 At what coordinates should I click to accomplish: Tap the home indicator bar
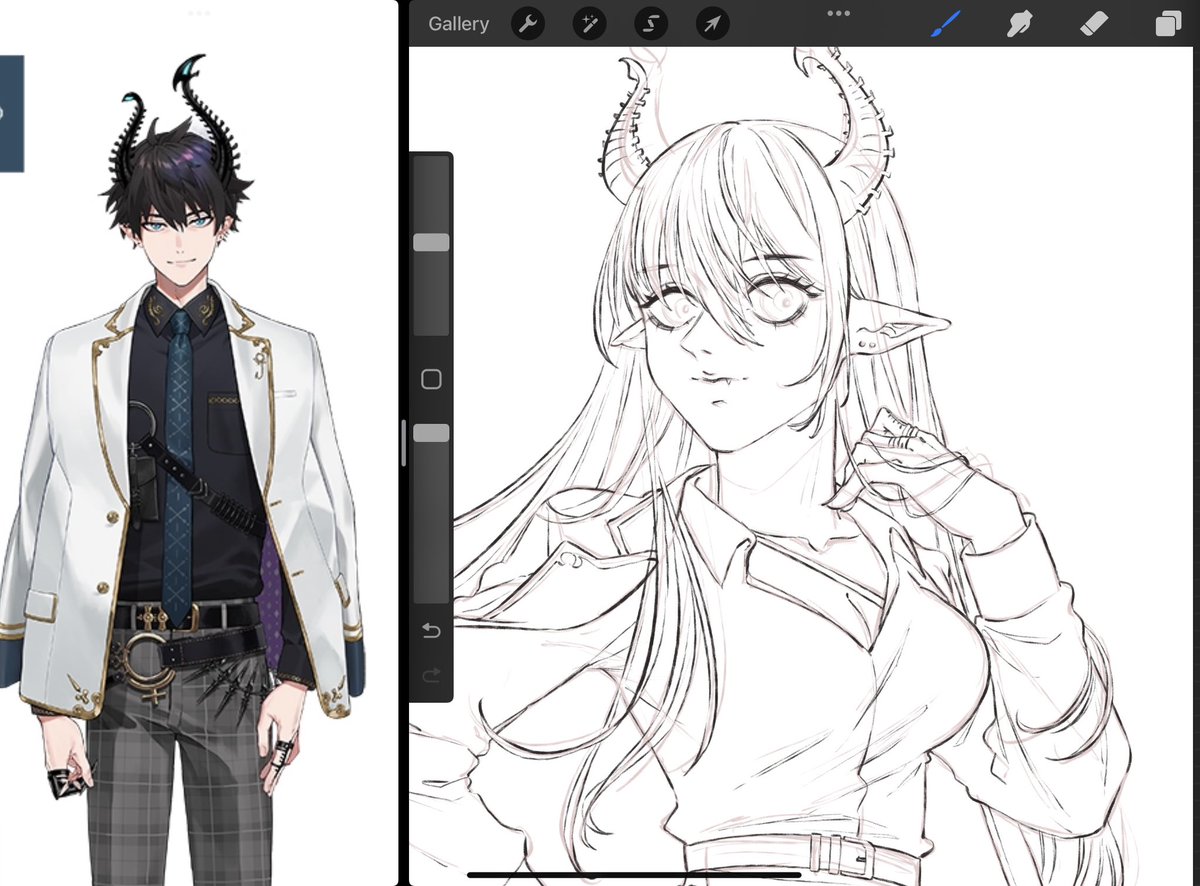pos(634,875)
